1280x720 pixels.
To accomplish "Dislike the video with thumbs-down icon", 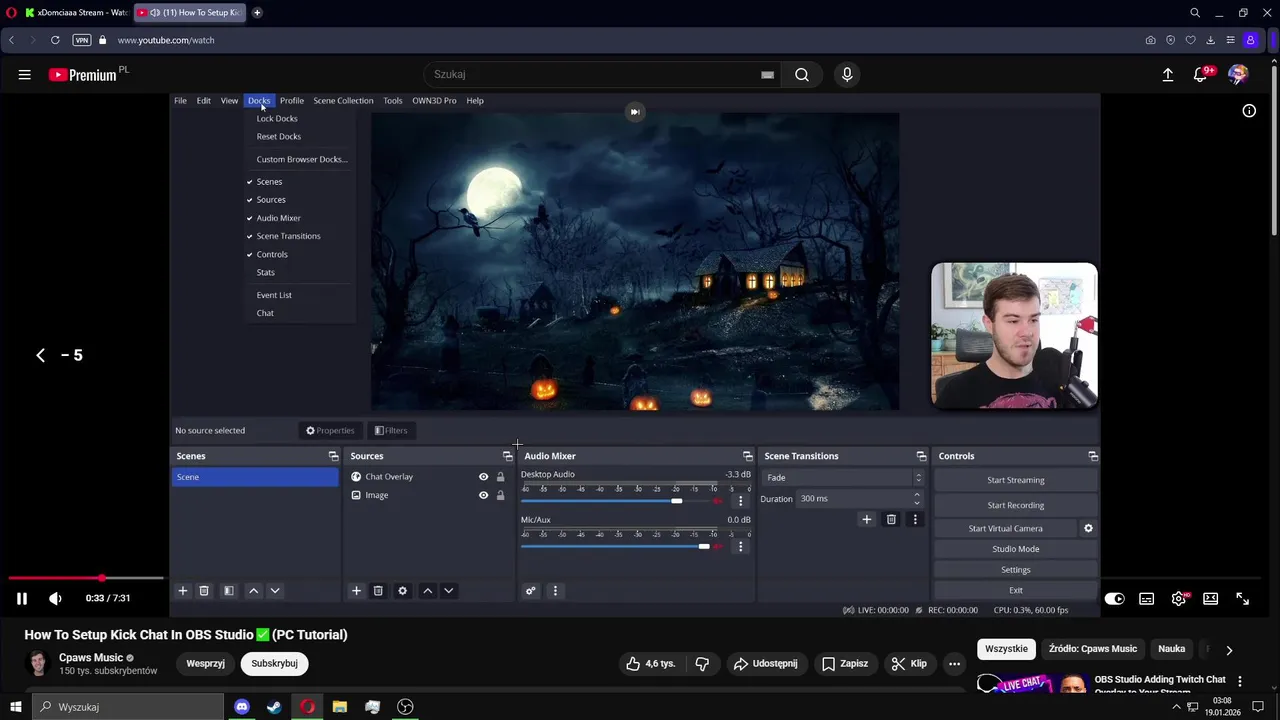I will 702,663.
